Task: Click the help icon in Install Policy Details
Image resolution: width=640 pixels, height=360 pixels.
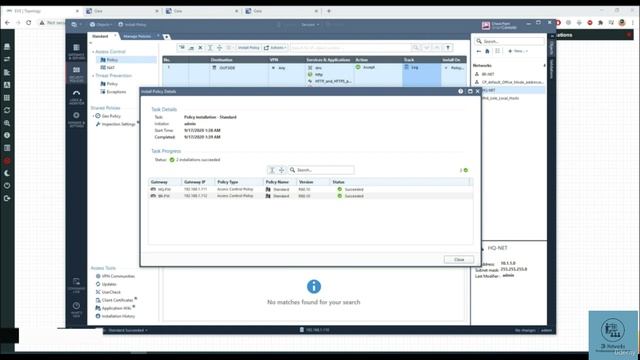Action: 460,91
